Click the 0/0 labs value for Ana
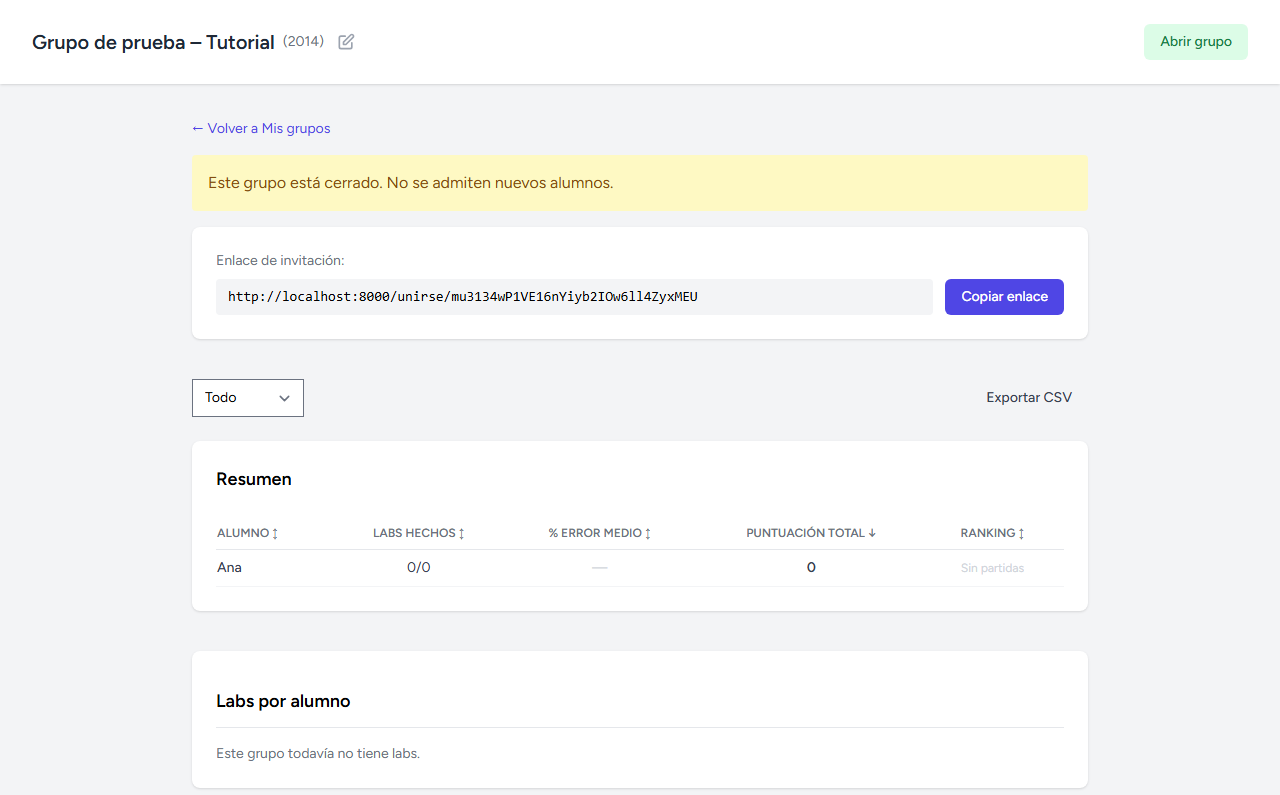 419,568
